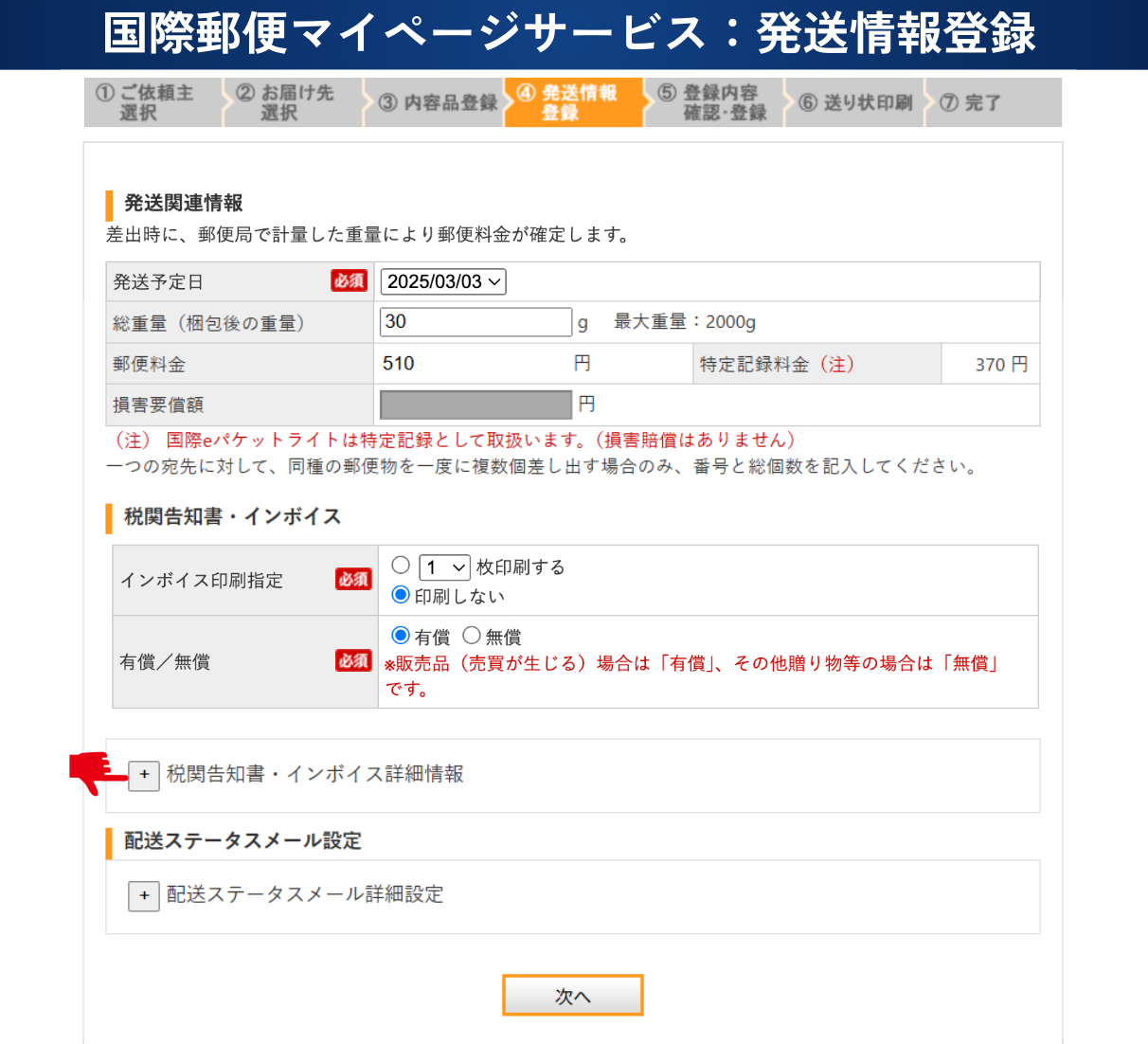Expand 税関告知書・インボイス詳細情報 plus icon
Image resolution: width=1148 pixels, height=1044 pixels.
pyautogui.click(x=144, y=775)
